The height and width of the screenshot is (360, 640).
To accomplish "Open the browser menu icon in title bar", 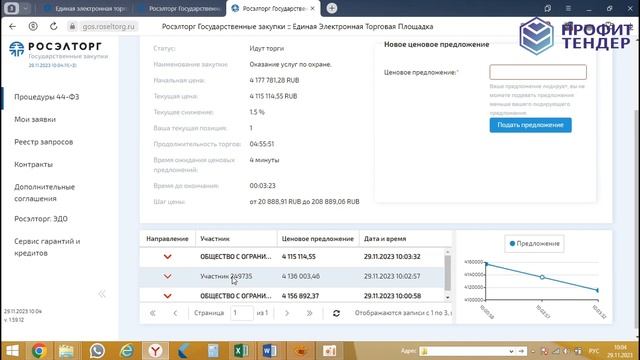I will (x=568, y=8).
